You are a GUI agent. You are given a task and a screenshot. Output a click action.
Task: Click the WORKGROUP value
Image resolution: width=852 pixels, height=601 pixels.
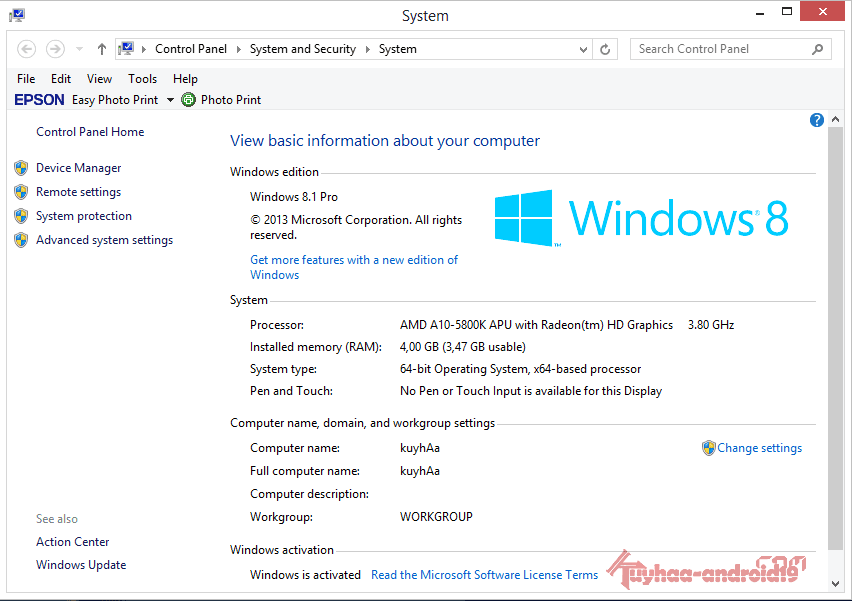[x=436, y=517]
